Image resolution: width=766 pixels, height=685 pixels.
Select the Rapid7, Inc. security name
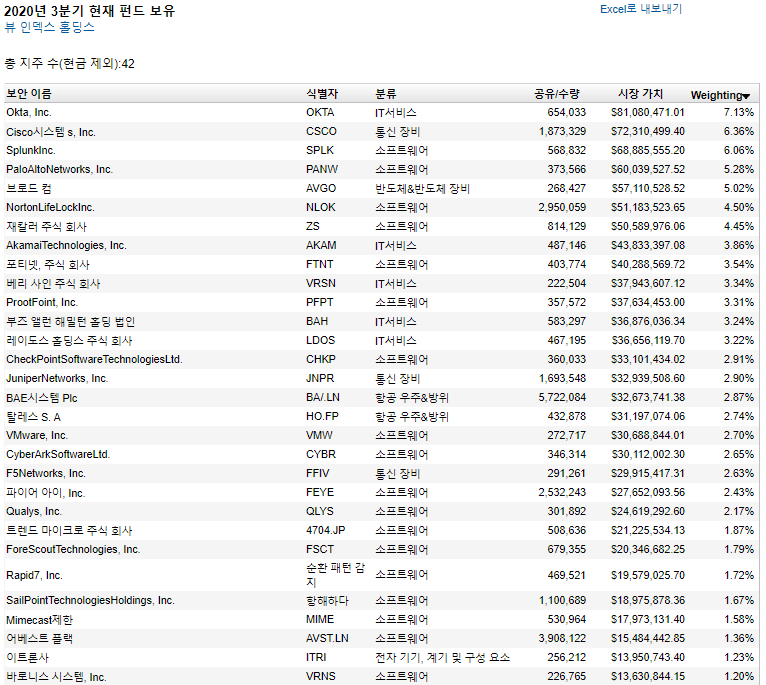pyautogui.click(x=34, y=576)
